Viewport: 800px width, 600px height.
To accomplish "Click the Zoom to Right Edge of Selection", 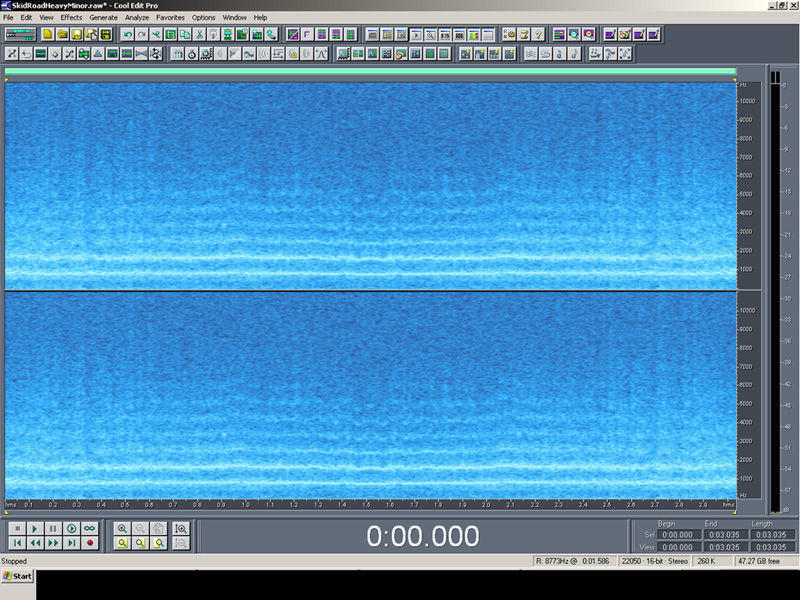I will [x=159, y=543].
